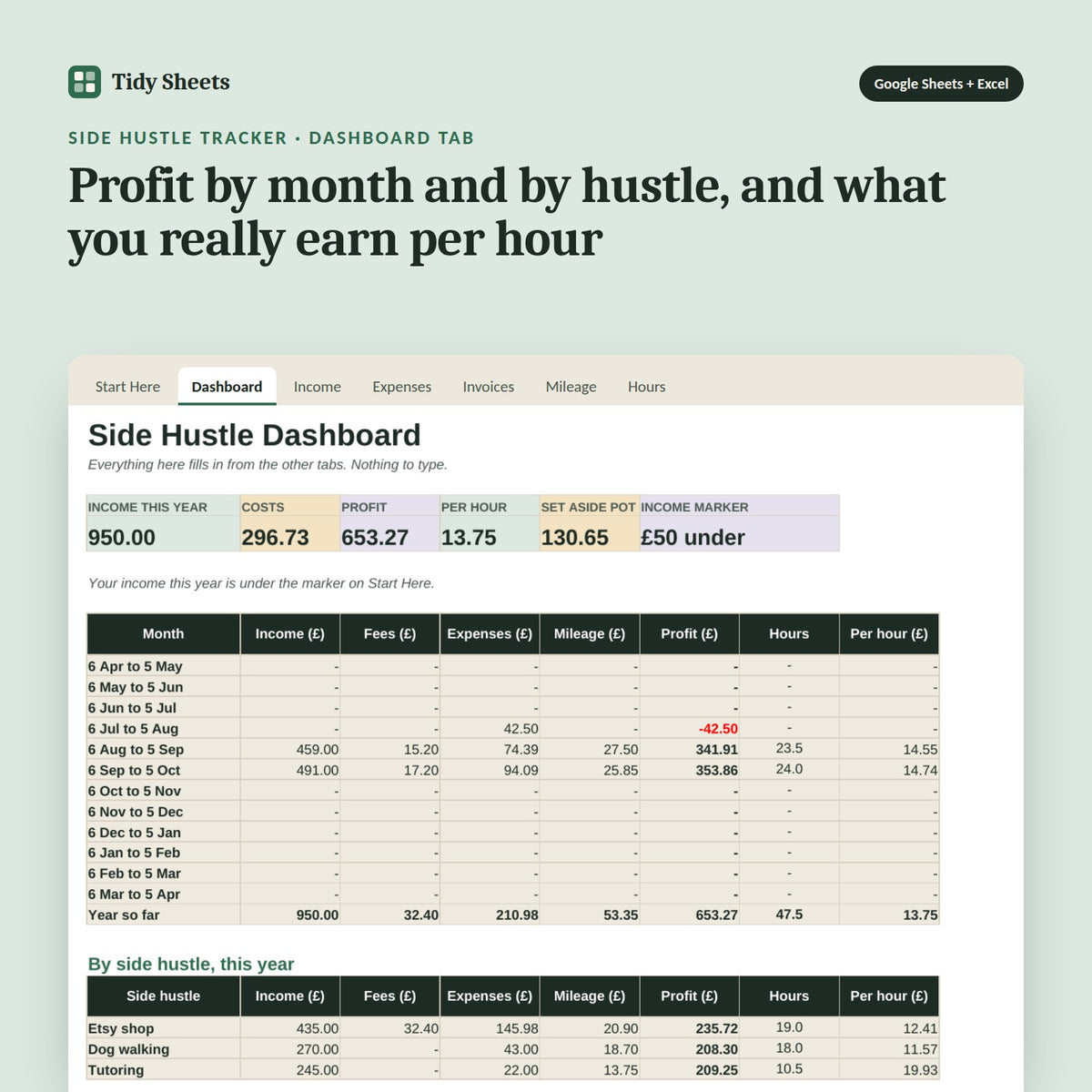Click Per hour (£) header in monthly table

point(889,634)
